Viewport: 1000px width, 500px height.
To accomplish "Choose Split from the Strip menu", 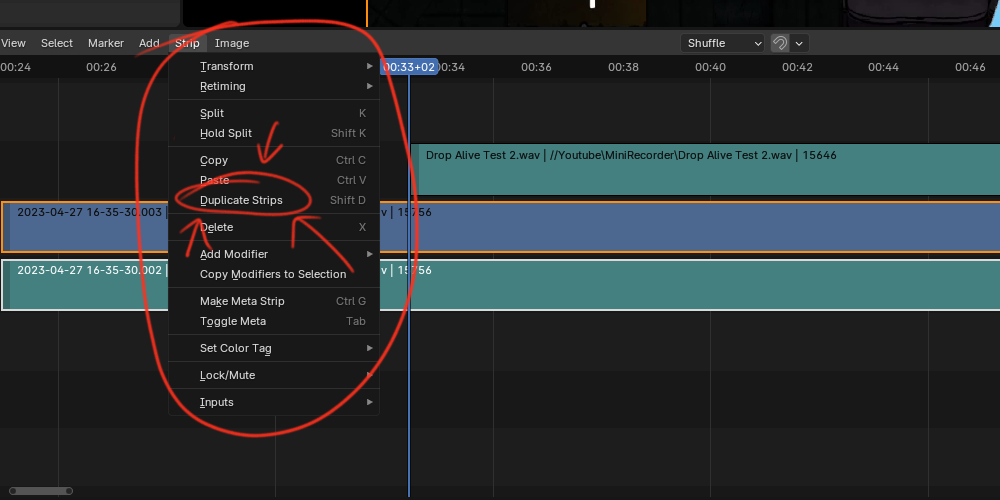I will (274, 113).
